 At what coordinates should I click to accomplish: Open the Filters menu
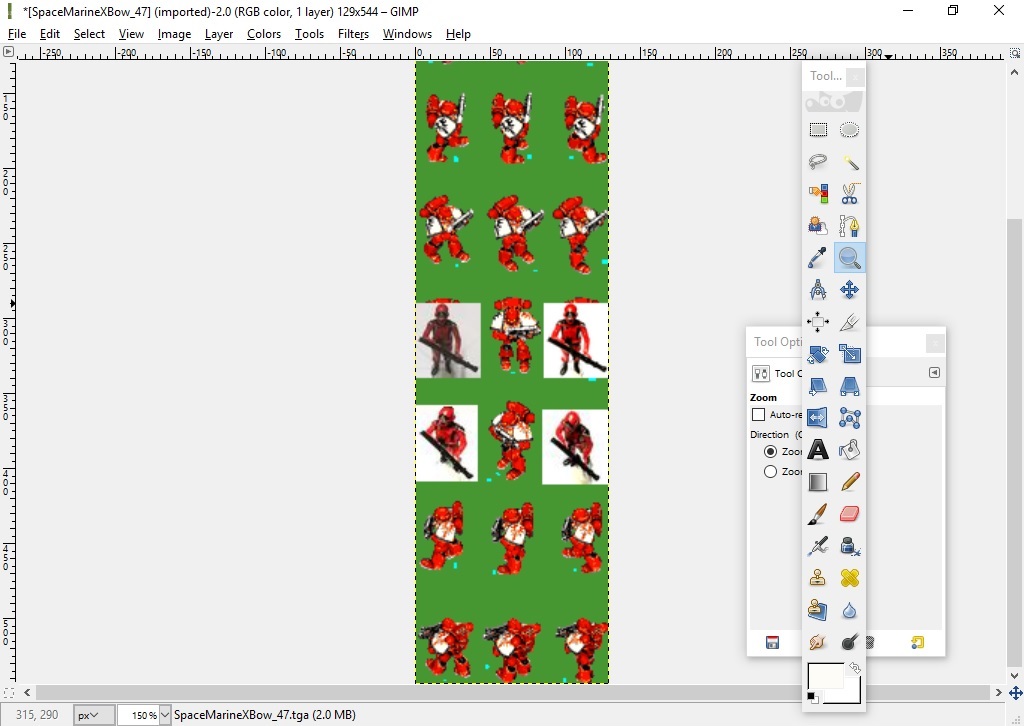(x=353, y=34)
